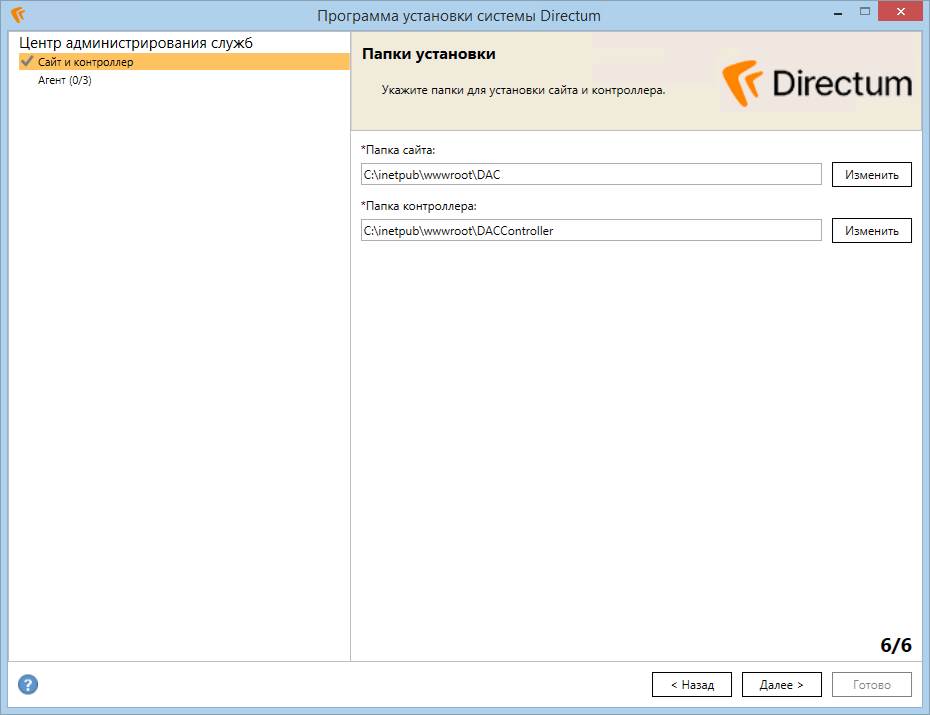This screenshot has height=715, width=930.
Task: Click the *Папка сайта: label
Action: pyautogui.click(x=398, y=150)
